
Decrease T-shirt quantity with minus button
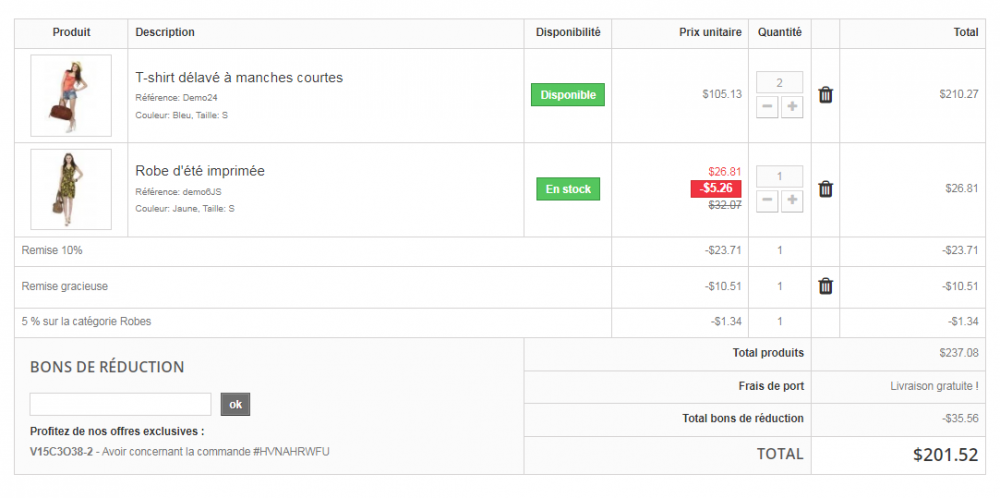[x=767, y=107]
